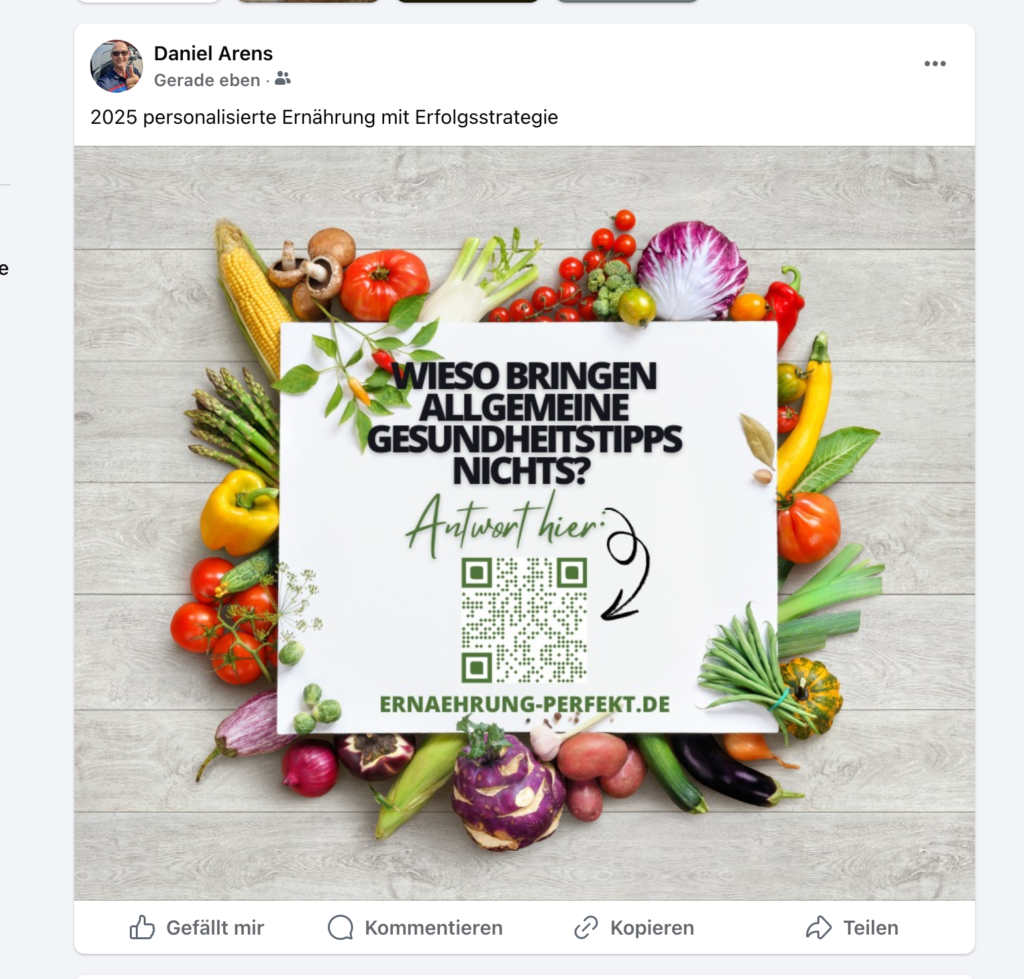Click the thumbs-up like icon
The width and height of the screenshot is (1024, 979).
tap(142, 927)
